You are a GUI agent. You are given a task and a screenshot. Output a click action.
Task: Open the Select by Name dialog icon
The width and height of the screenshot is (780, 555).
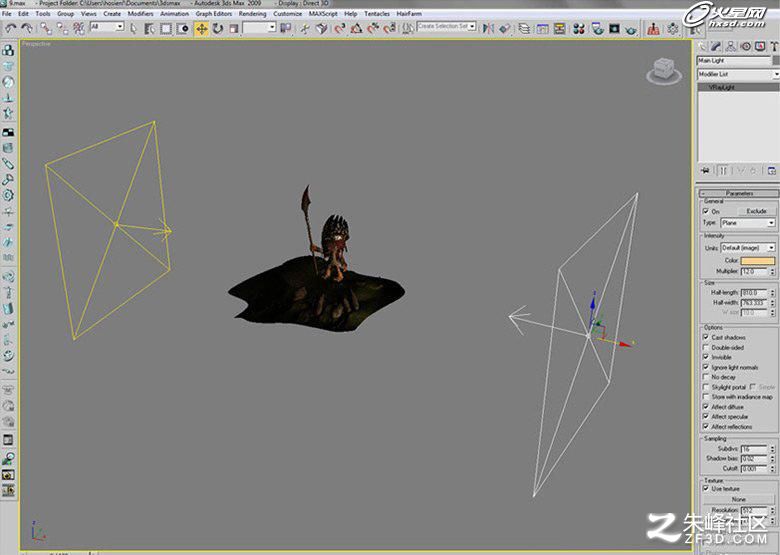point(150,28)
